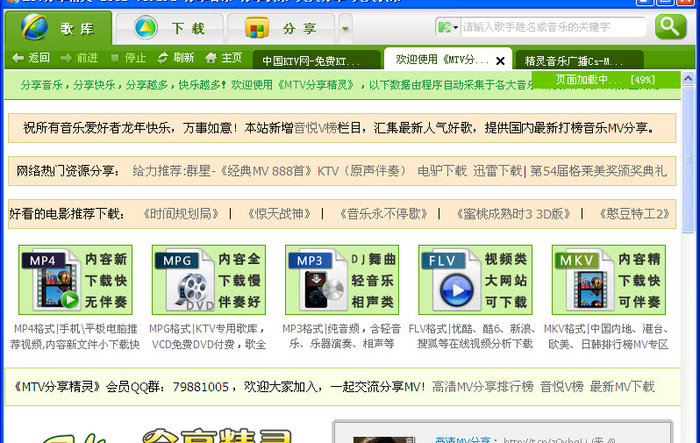700x443 pixels.
Task: Click the FLV video site category icon
Action: [x=475, y=280]
